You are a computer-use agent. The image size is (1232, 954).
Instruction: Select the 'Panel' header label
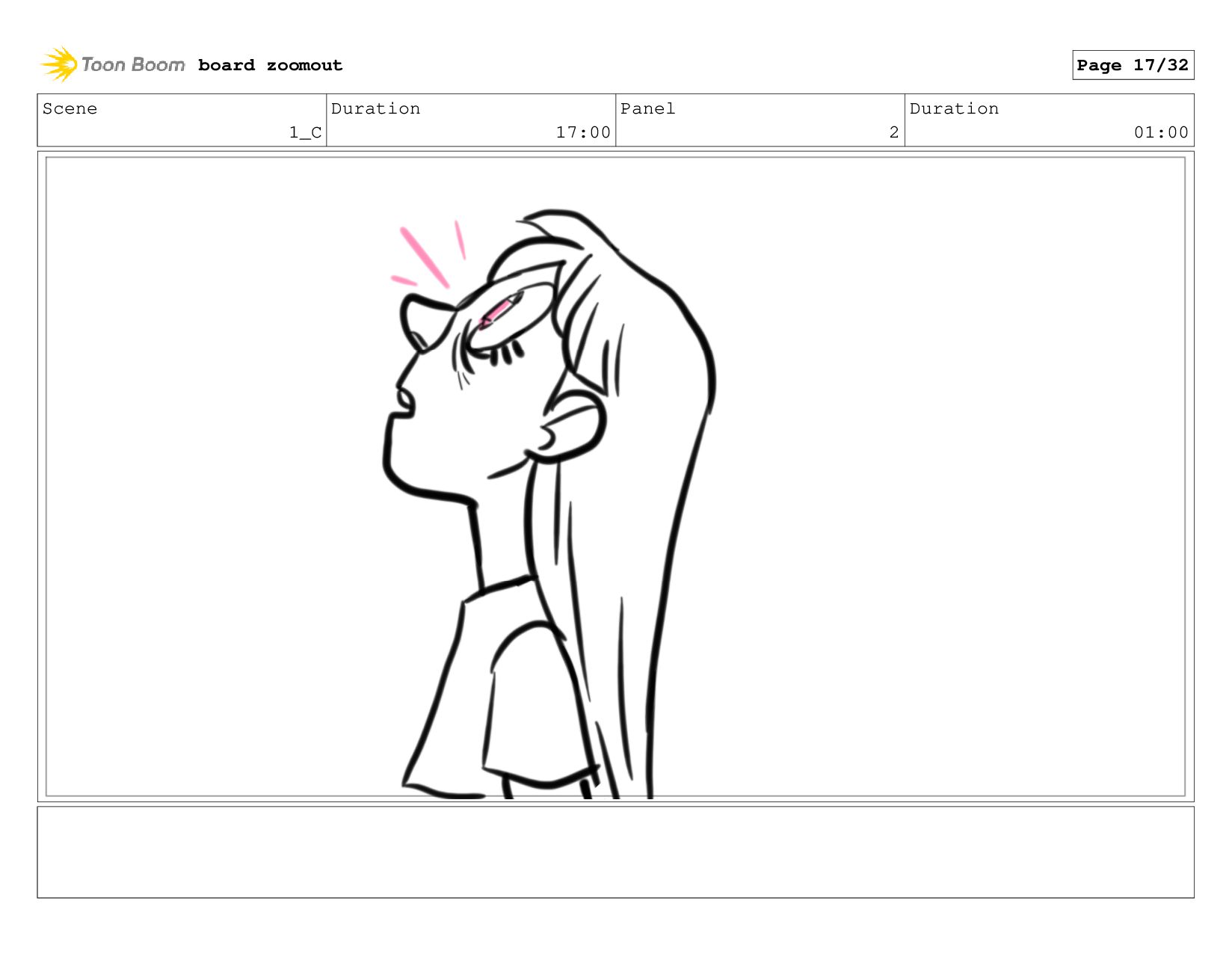647,108
